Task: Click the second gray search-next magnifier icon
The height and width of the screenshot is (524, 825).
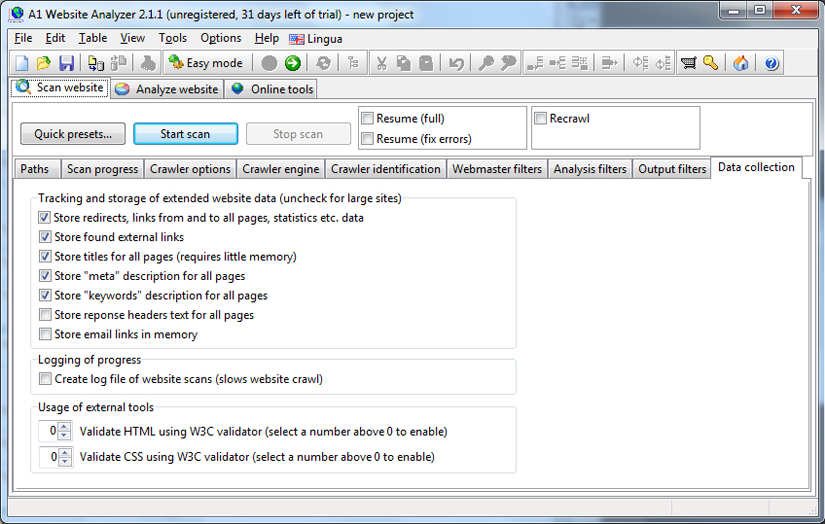Action: pos(508,63)
